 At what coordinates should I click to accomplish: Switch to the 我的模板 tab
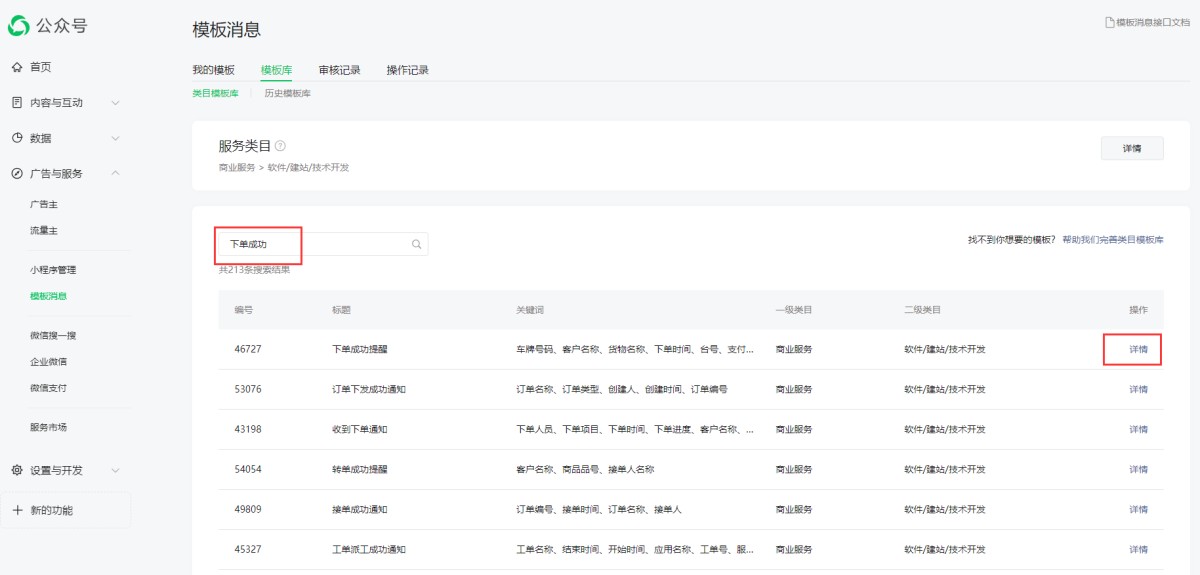click(213, 70)
